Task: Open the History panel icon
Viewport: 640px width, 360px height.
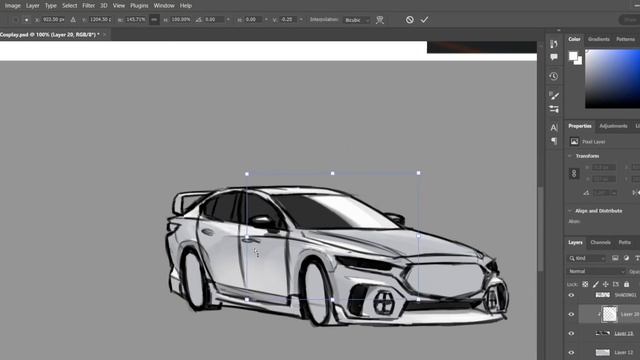Action: point(554,76)
